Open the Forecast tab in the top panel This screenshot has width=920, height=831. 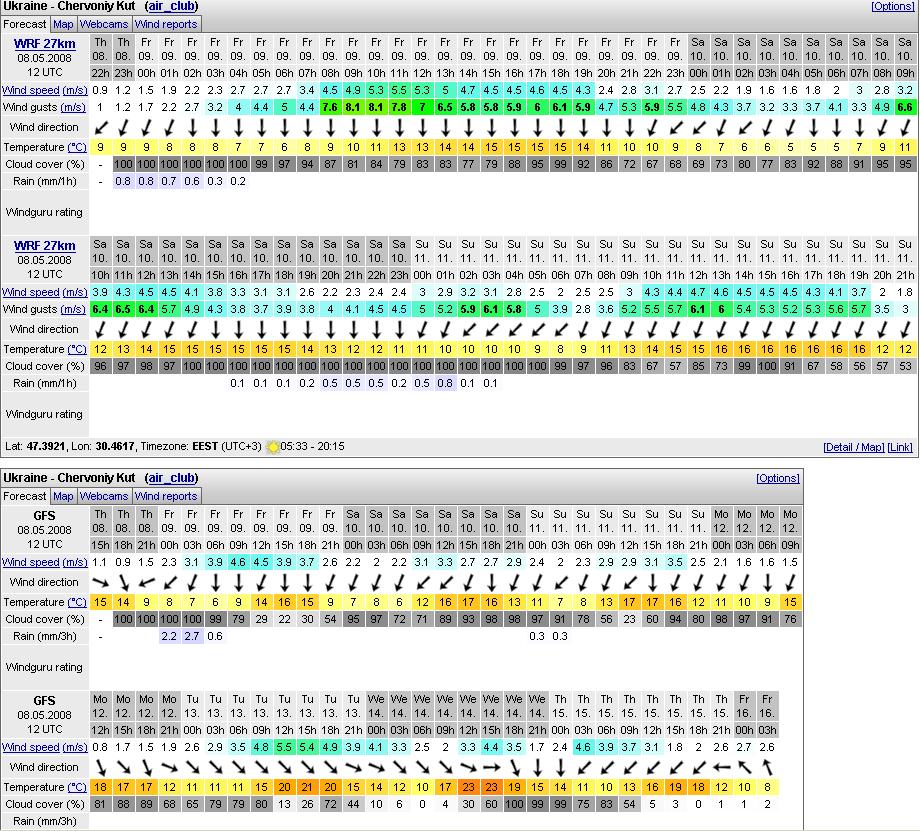click(x=25, y=24)
